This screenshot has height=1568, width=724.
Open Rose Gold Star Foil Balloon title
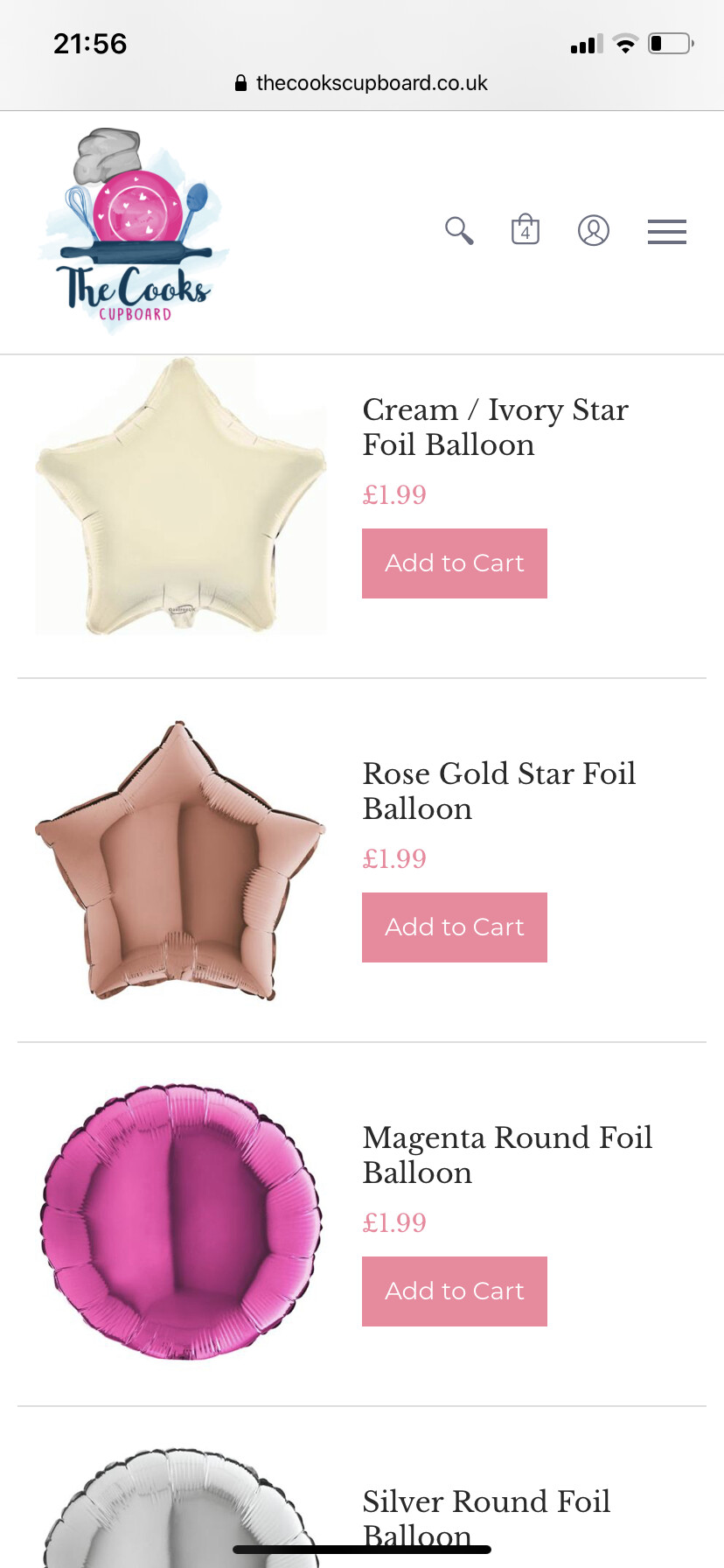click(498, 791)
